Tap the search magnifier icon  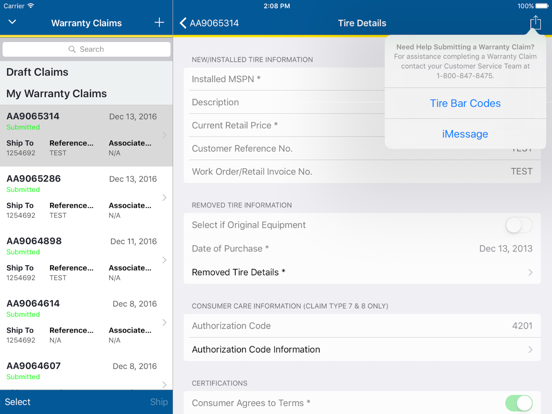[x=72, y=49]
